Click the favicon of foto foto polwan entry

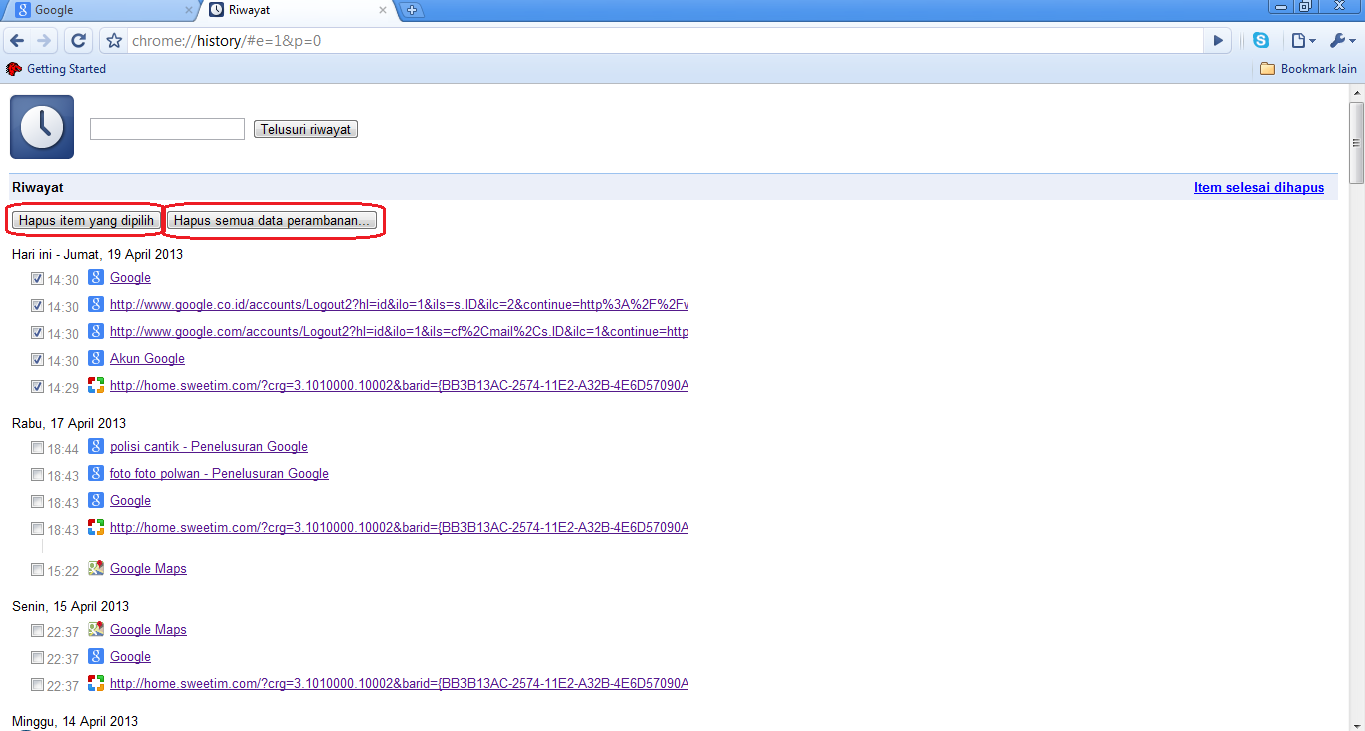(x=96, y=473)
